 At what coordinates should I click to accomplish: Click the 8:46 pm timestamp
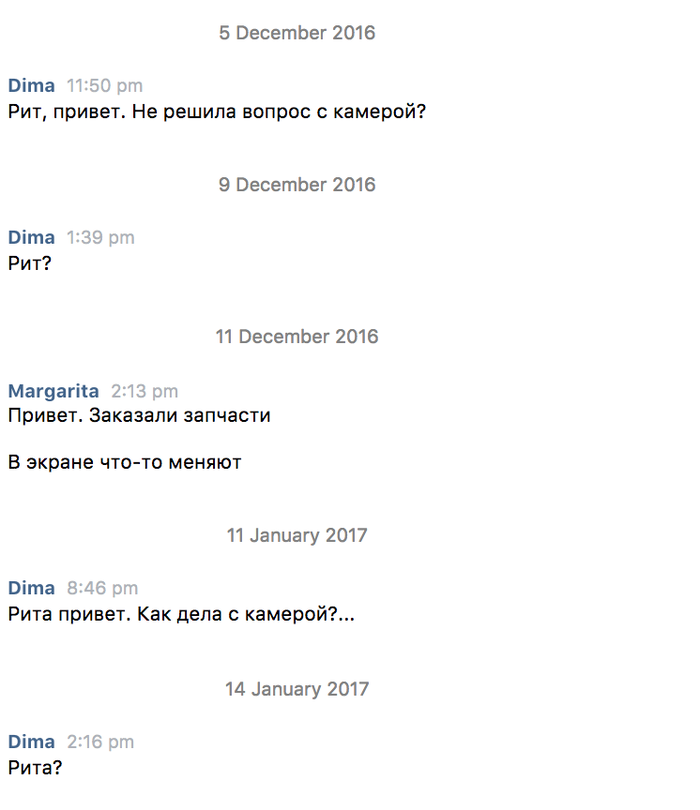(102, 588)
